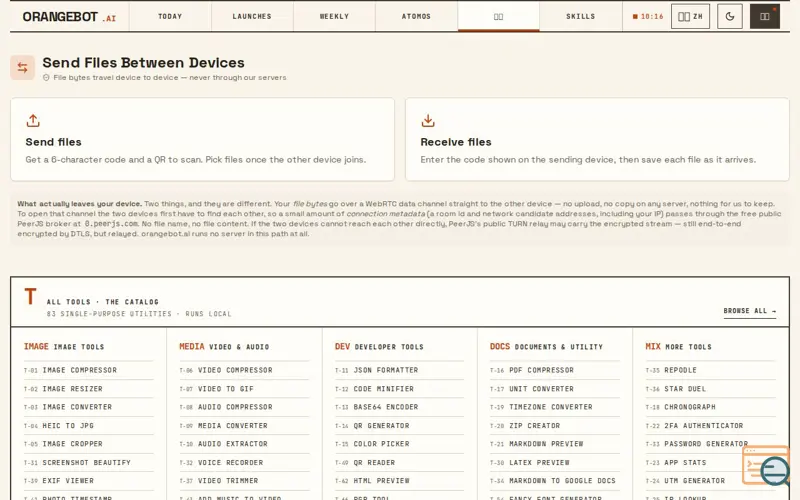Open Markdown to Google Docs tool
The image size is (800, 500).
(555, 481)
